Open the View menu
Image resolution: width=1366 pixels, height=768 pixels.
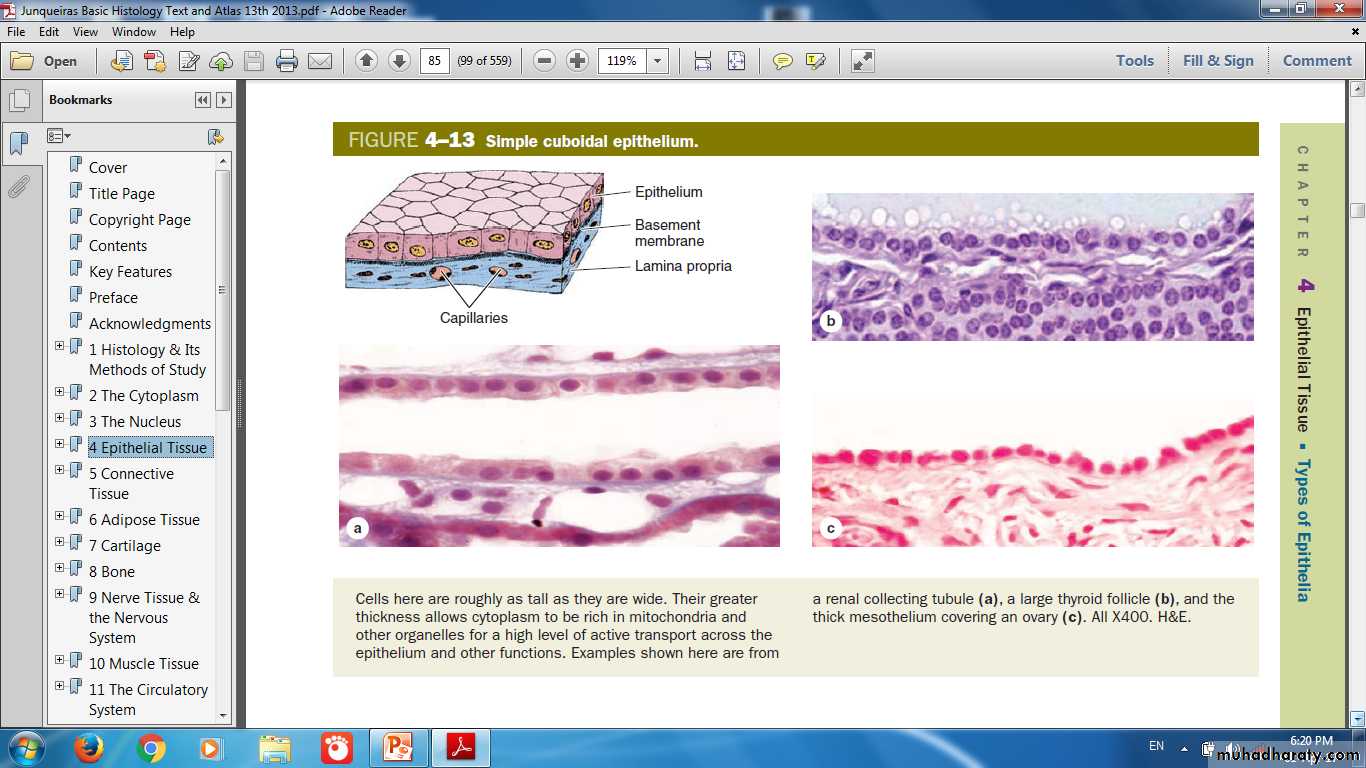click(x=85, y=32)
